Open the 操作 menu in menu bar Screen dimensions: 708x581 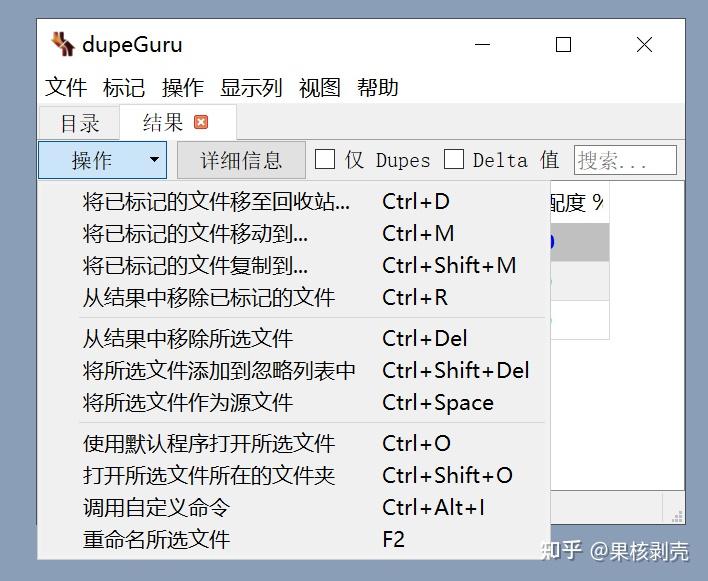[x=183, y=87]
